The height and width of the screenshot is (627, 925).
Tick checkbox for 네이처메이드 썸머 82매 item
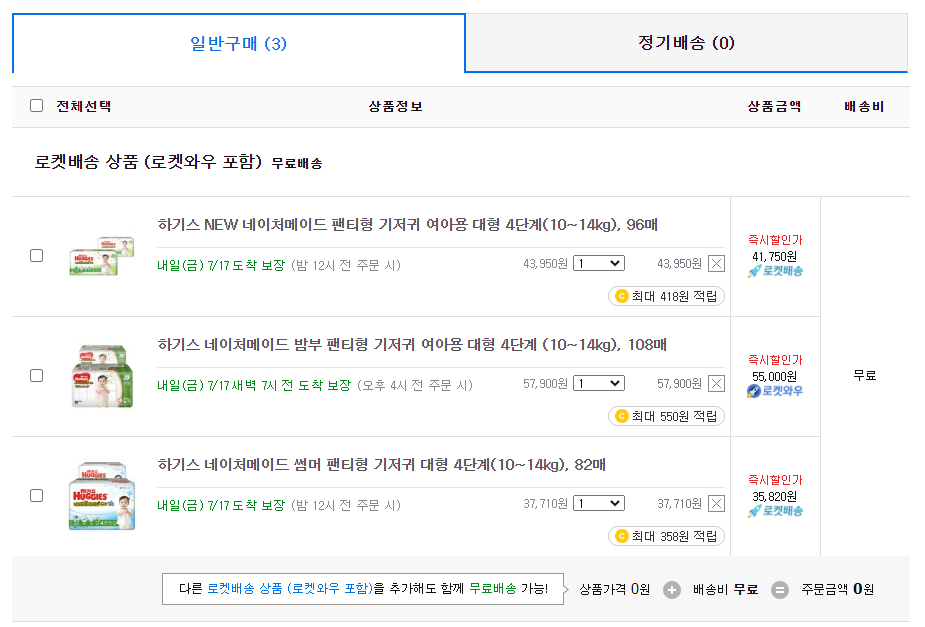(37, 495)
